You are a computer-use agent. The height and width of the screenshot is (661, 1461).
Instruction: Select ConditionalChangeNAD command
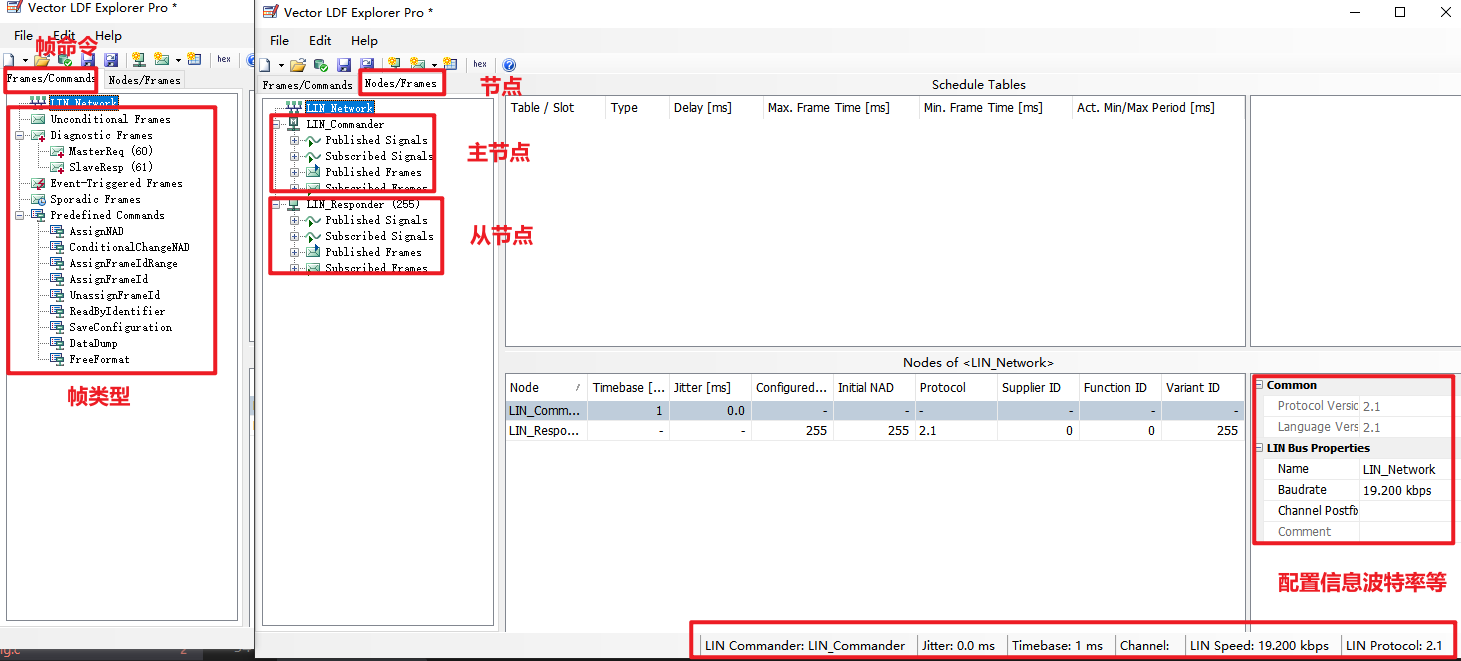pos(129,247)
